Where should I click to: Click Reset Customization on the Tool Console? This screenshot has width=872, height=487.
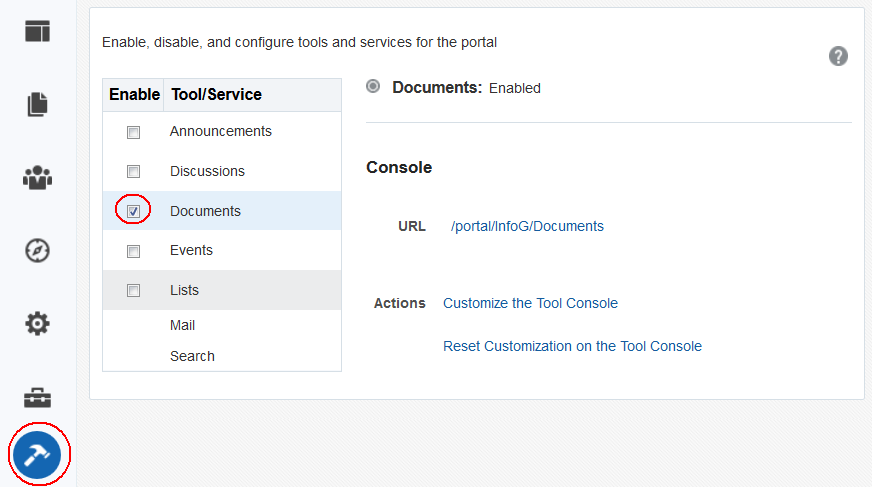pyautogui.click(x=572, y=346)
